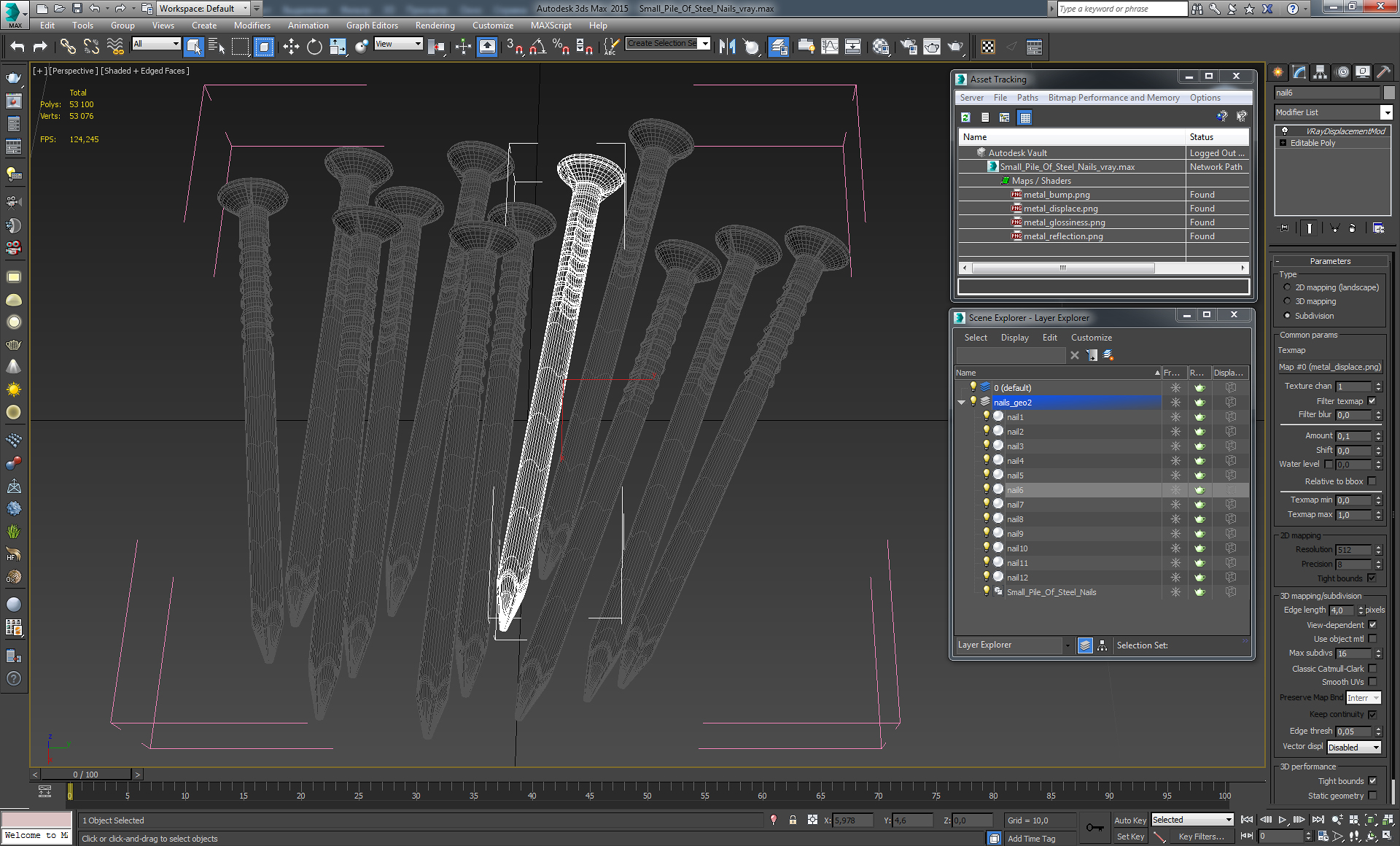This screenshot has width=1400, height=846.
Task: Open the rendered frame window icon
Action: pos(932,47)
